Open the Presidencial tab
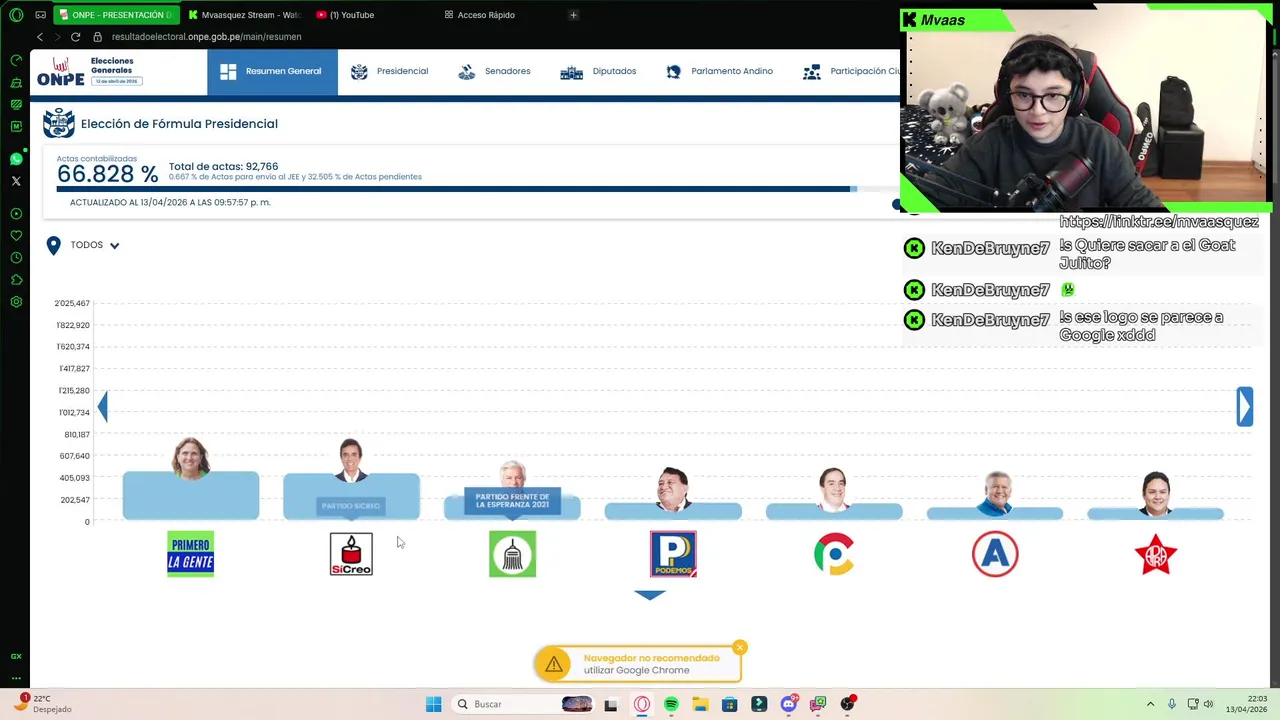The height and width of the screenshot is (720, 1280). (389, 71)
